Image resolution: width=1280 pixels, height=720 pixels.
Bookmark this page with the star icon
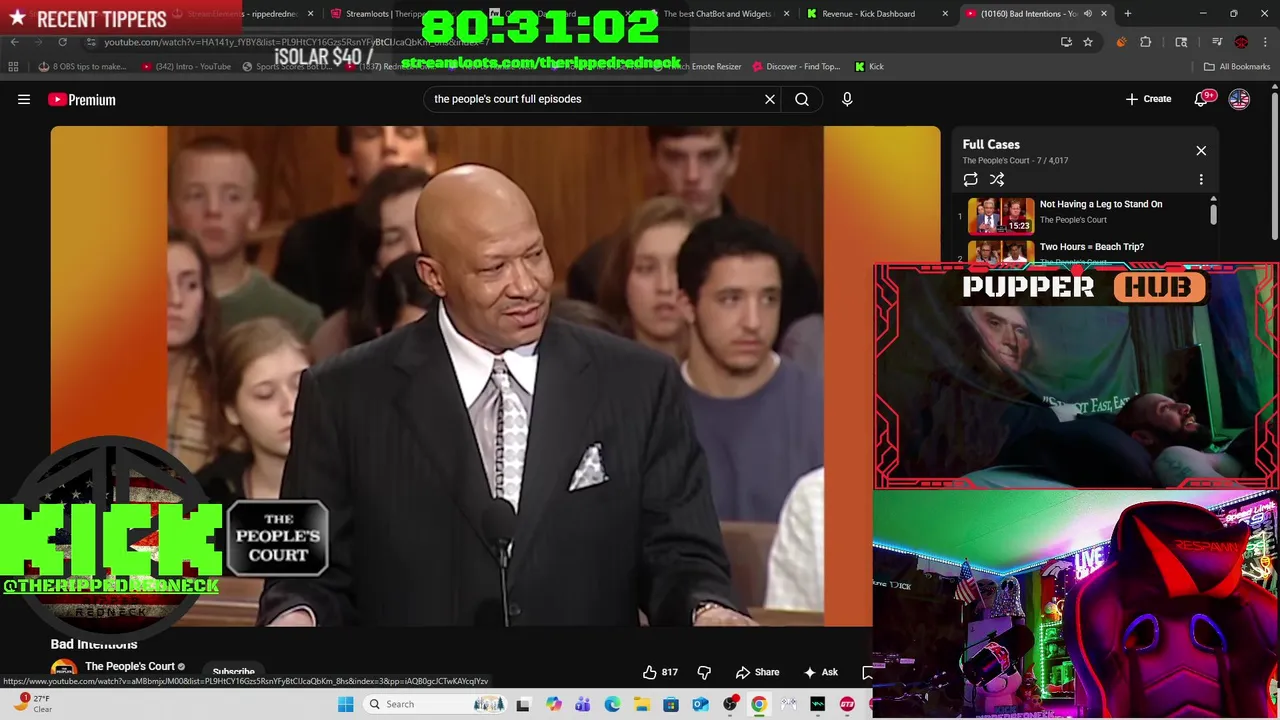1088,42
